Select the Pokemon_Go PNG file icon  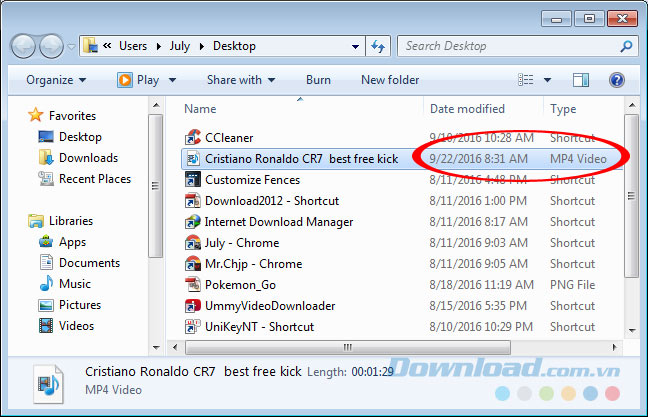pos(193,285)
